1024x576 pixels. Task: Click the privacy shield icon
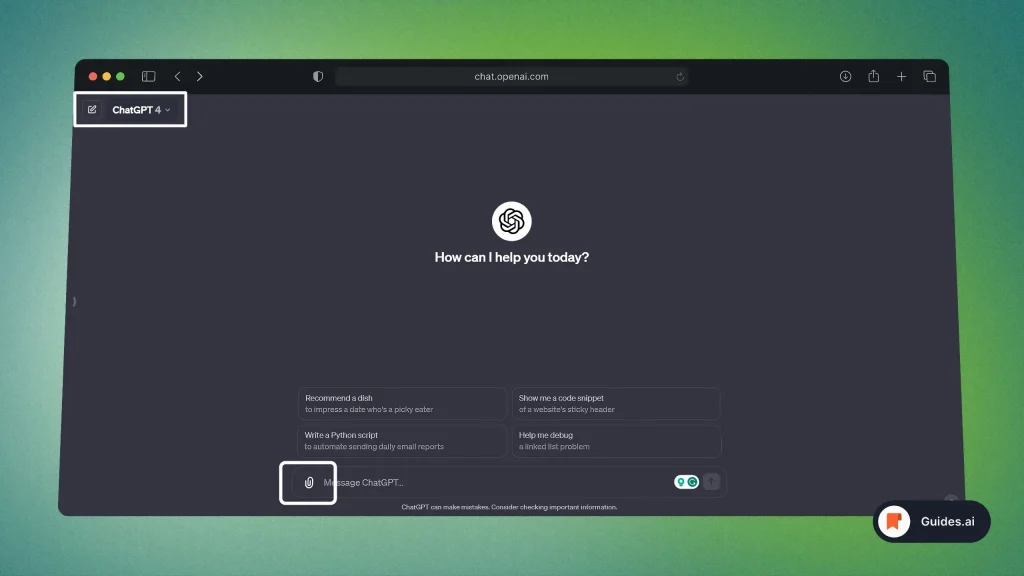pos(318,76)
